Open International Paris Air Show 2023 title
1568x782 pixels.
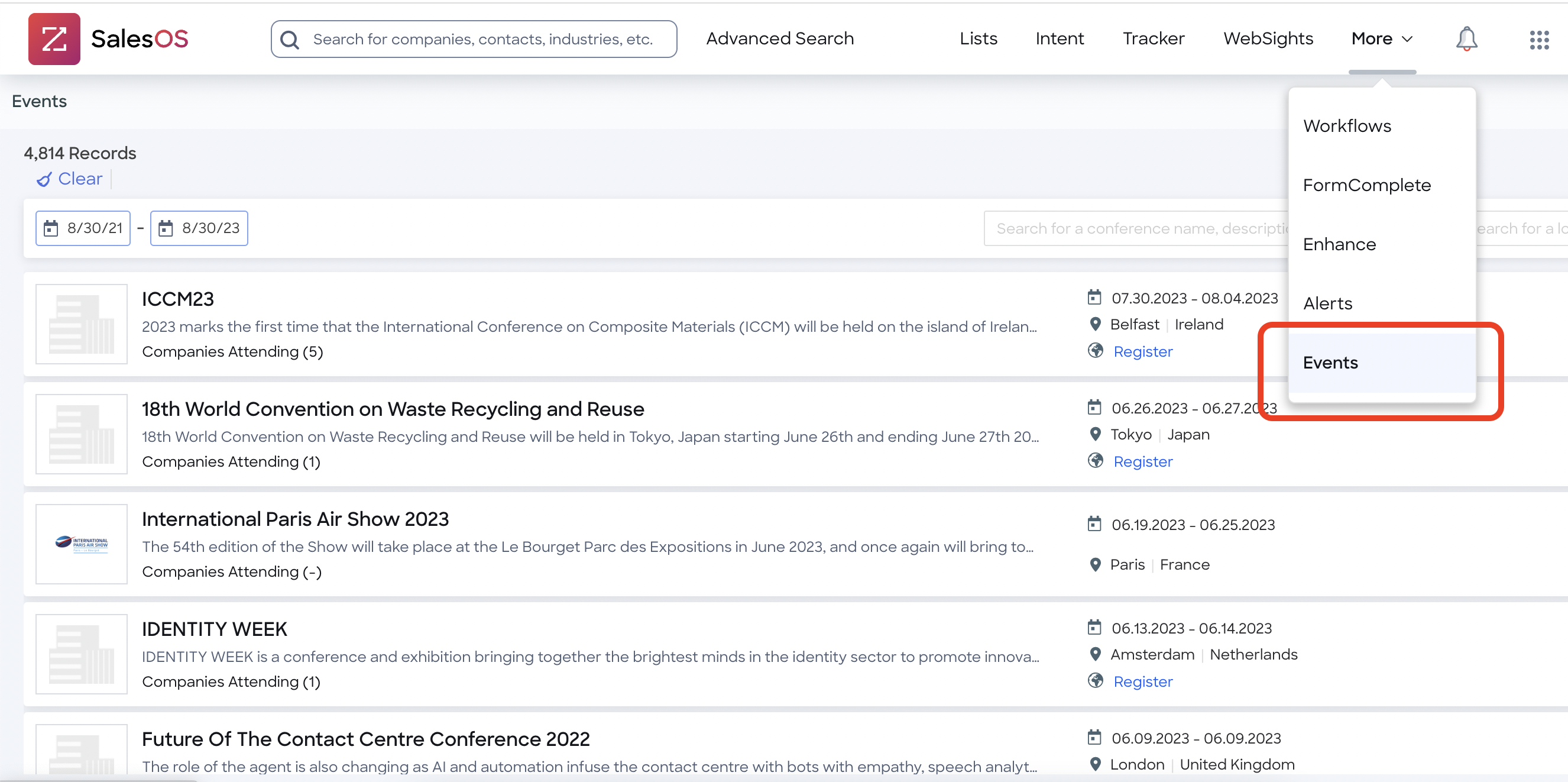coord(295,519)
